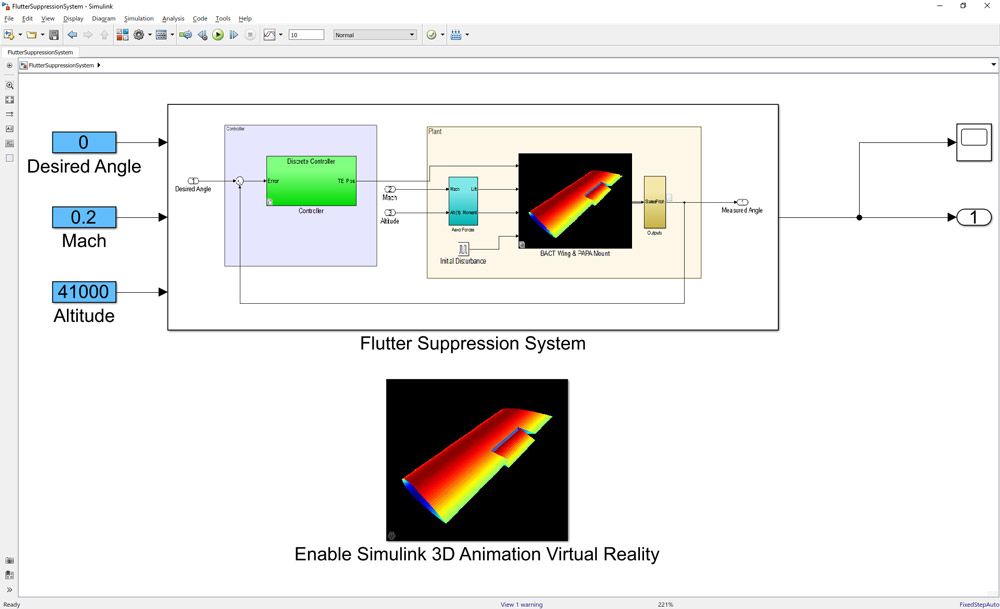
Task: Open Model Configuration Parameters gear icon
Action: point(138,34)
